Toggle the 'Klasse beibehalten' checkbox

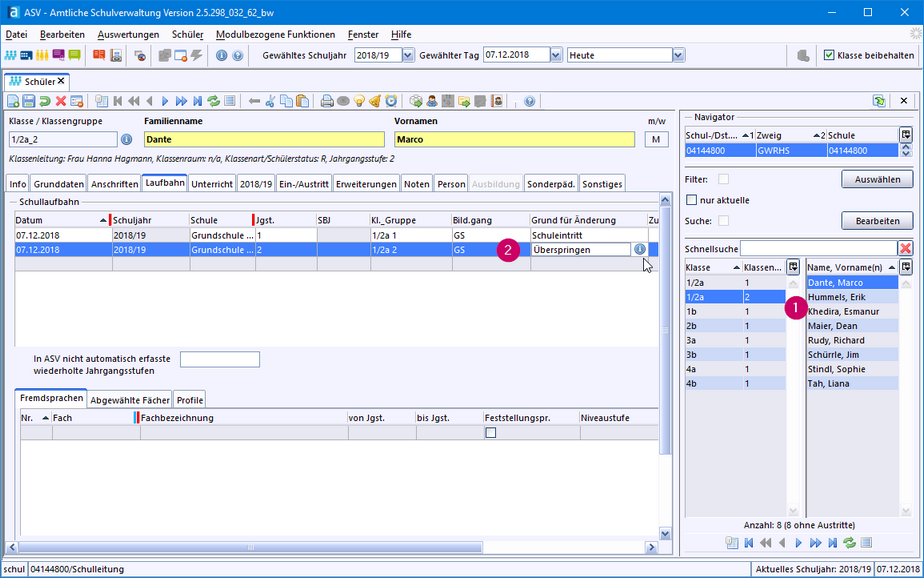click(829, 55)
